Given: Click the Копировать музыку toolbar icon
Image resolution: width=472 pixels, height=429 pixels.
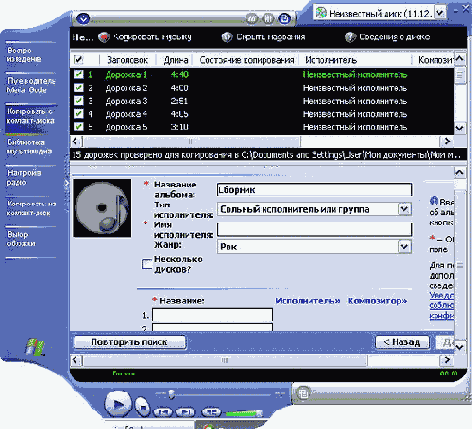Looking at the screenshot, I should (104, 37).
